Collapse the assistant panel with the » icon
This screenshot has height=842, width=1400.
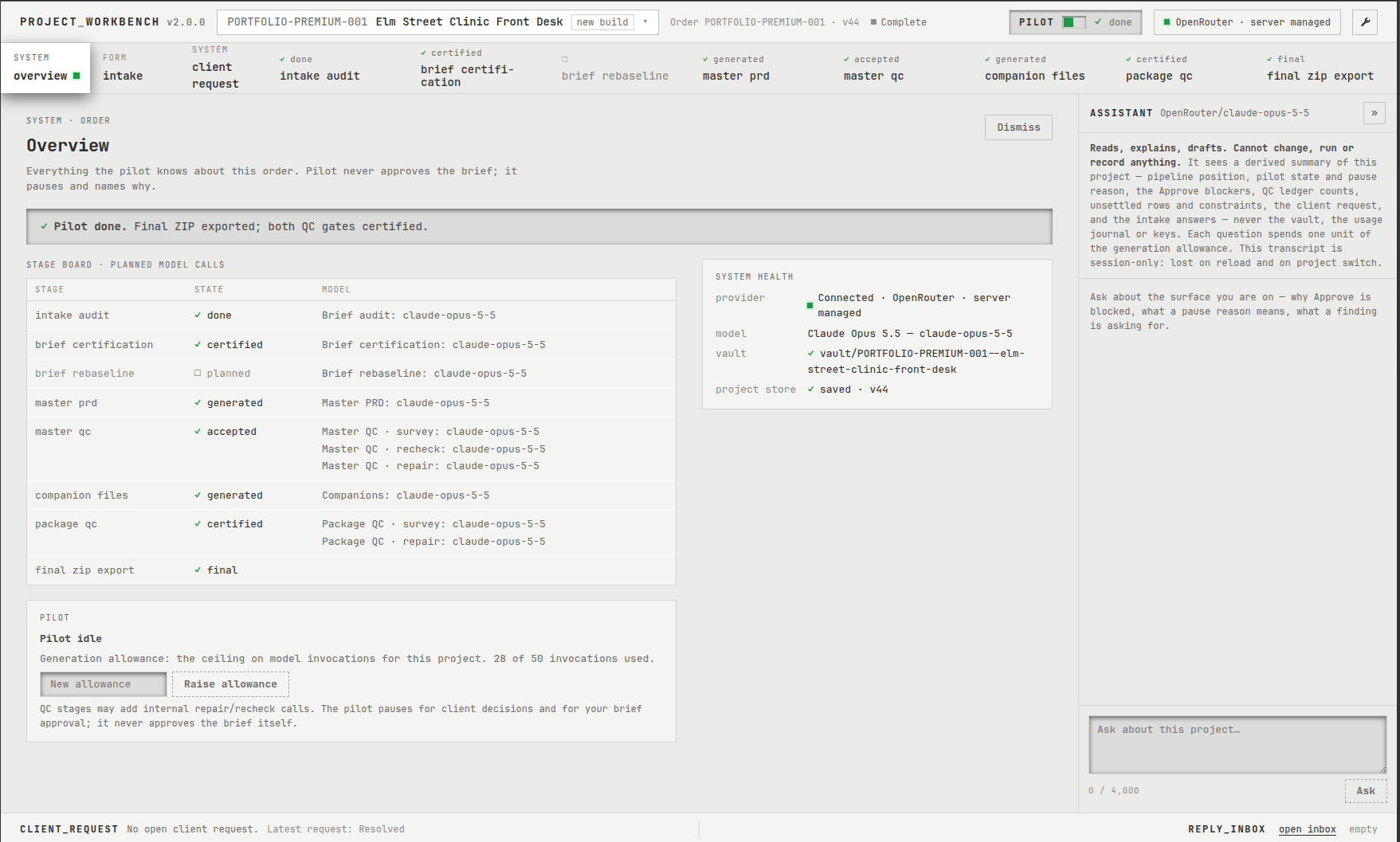pyautogui.click(x=1374, y=113)
